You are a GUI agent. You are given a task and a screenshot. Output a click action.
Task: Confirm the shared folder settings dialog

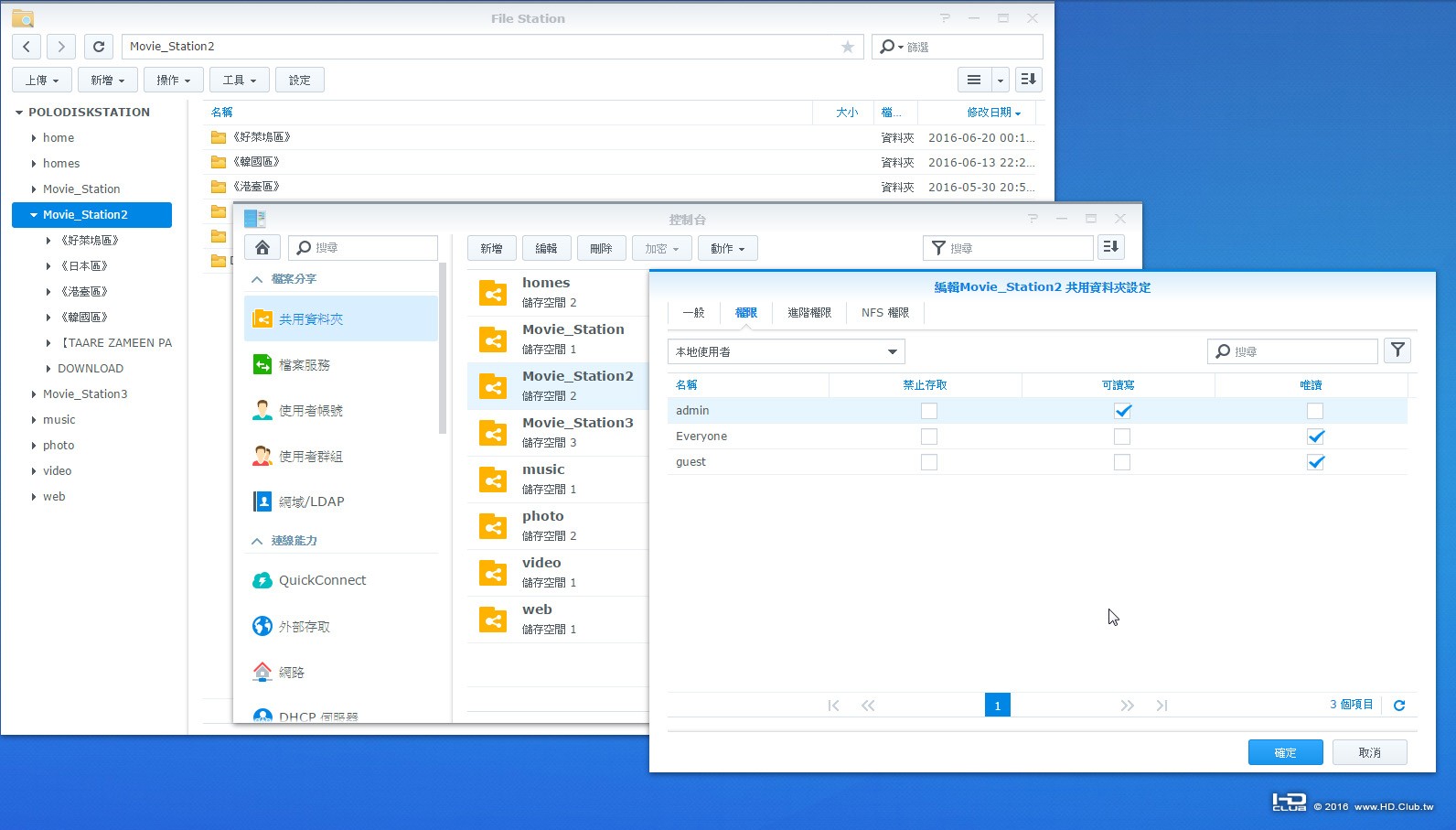pos(1285,752)
